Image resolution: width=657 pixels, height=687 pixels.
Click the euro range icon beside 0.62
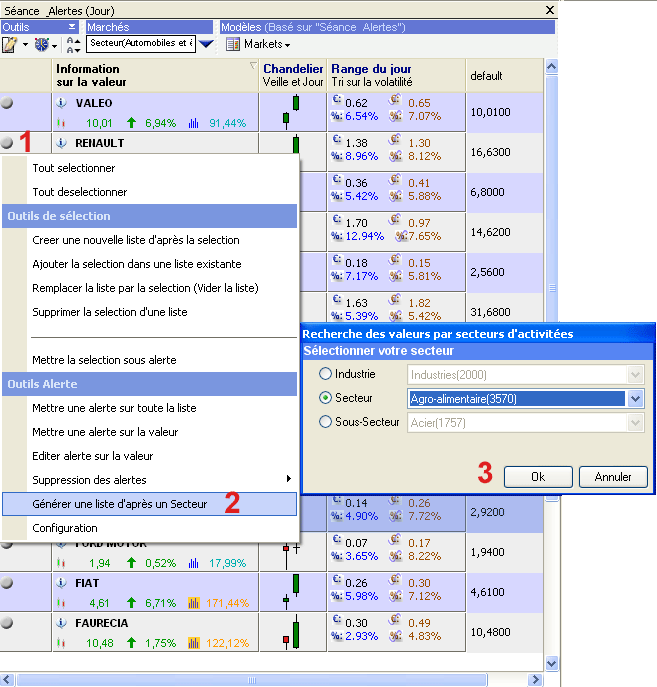pyautogui.click(x=336, y=99)
